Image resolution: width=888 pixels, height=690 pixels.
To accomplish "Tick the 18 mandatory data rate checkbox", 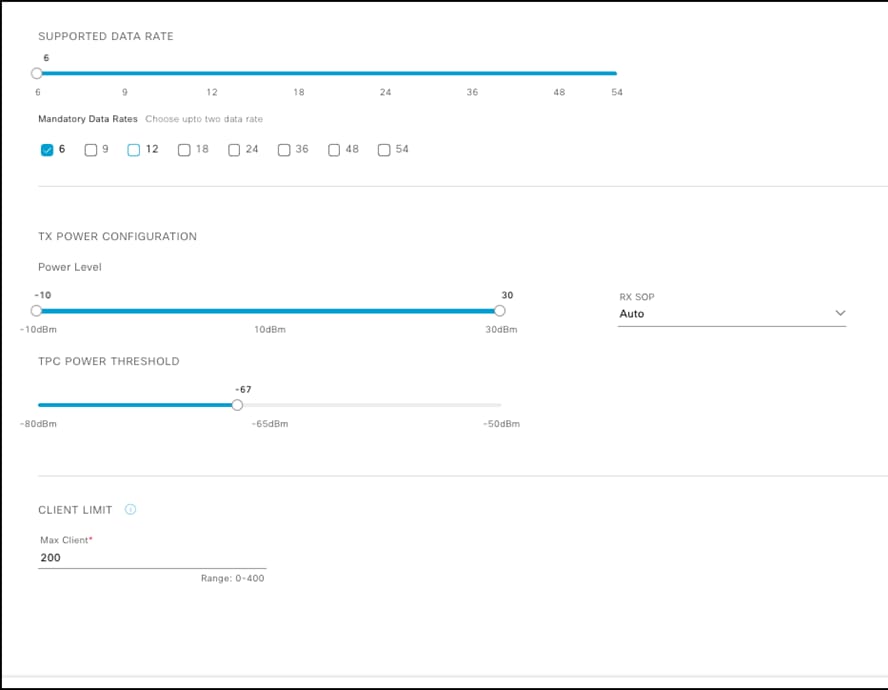I will coord(184,150).
